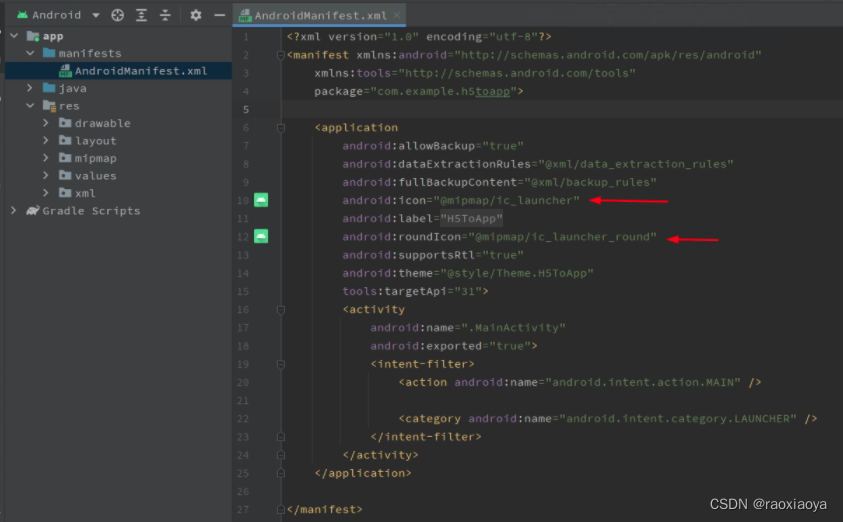The width and height of the screenshot is (843, 522).
Task: Click the line 10 launcher icon gutter preview
Action: click(261, 200)
